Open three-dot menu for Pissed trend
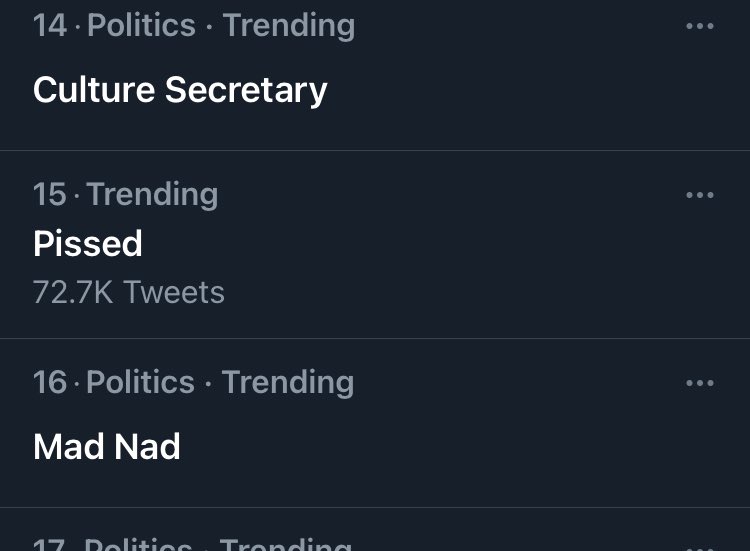 pos(700,195)
